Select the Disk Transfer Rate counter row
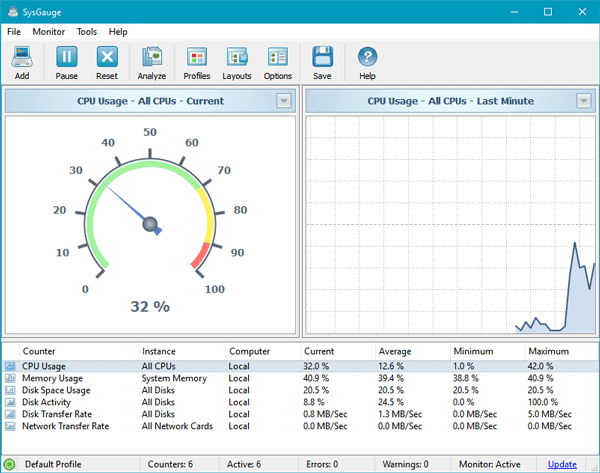The width and height of the screenshot is (600, 473). 300,414
